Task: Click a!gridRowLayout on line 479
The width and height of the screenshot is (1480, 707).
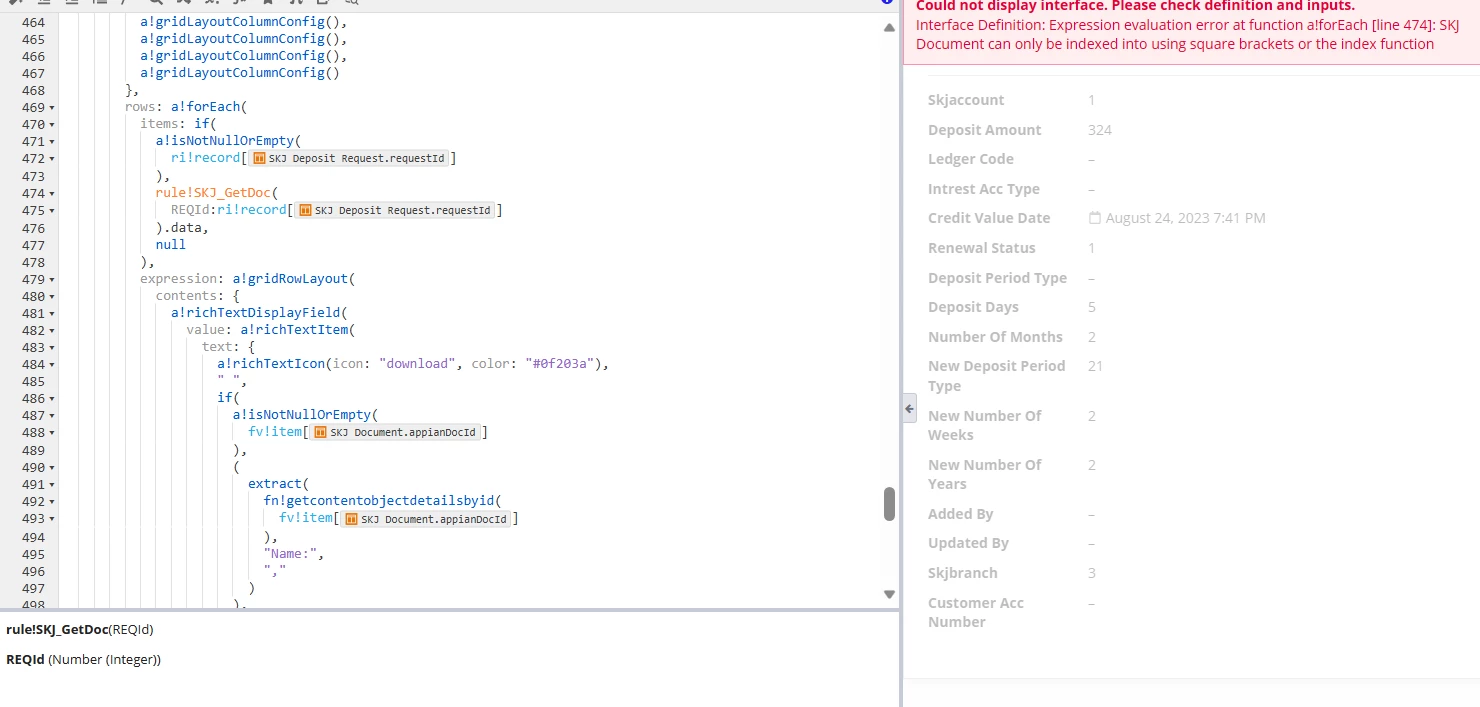Action: [290, 279]
